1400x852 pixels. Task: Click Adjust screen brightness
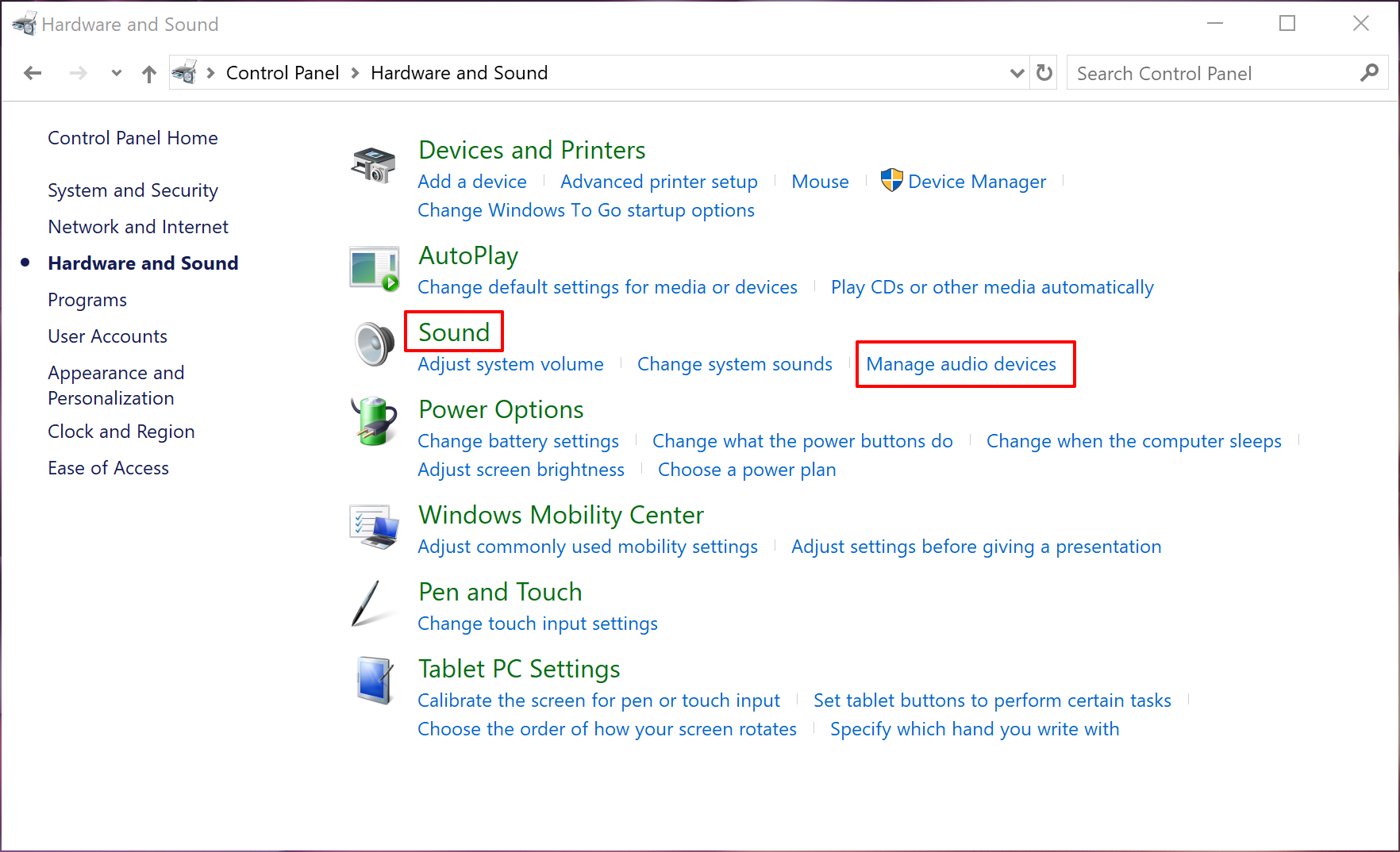[521, 470]
